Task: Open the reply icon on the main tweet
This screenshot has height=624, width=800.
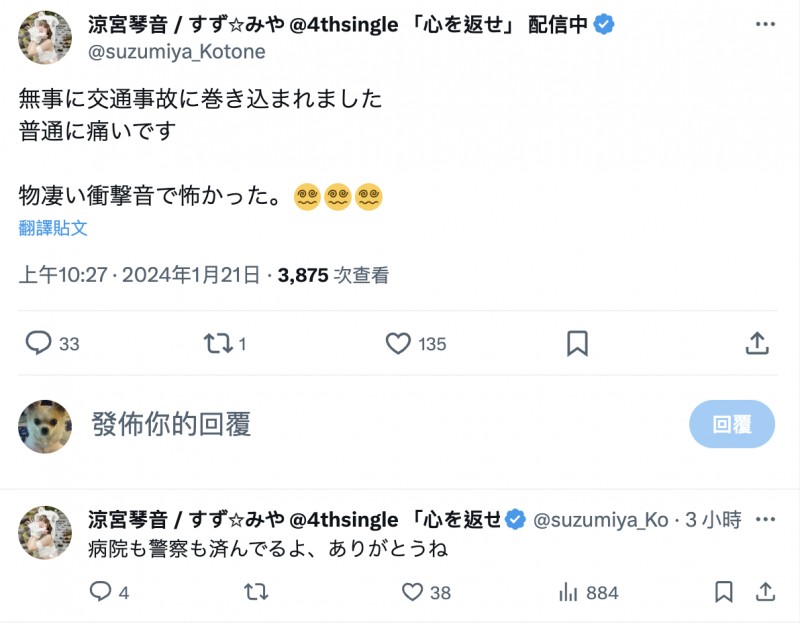Action: [x=40, y=344]
